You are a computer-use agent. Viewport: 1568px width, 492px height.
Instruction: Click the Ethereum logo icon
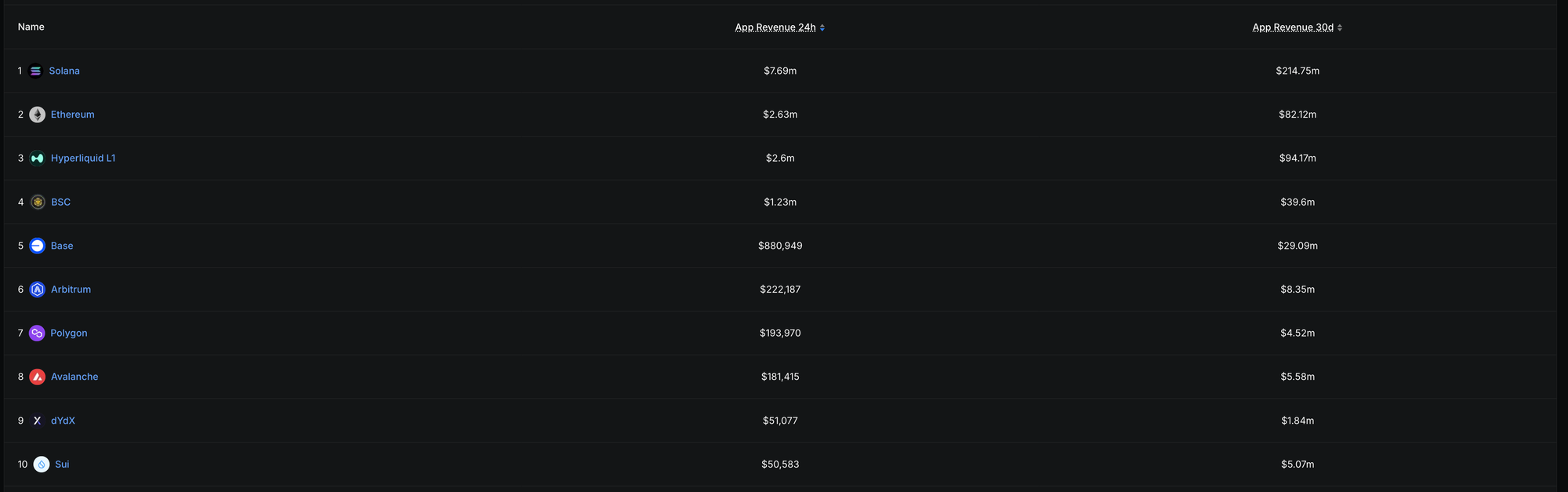pyautogui.click(x=38, y=115)
